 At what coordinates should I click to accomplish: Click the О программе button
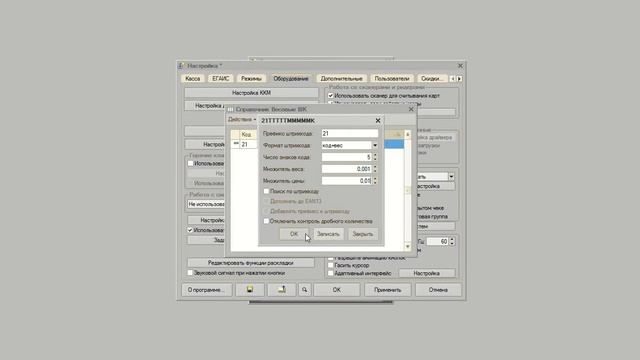click(x=207, y=290)
